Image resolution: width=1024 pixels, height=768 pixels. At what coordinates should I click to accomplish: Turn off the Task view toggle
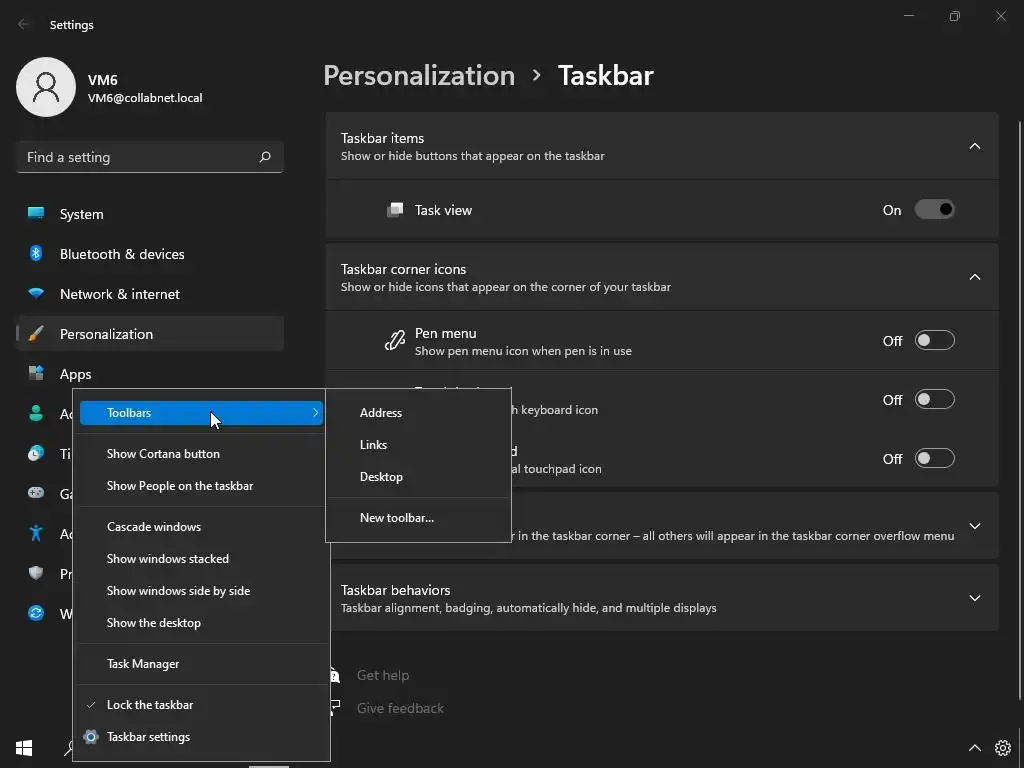coord(934,210)
